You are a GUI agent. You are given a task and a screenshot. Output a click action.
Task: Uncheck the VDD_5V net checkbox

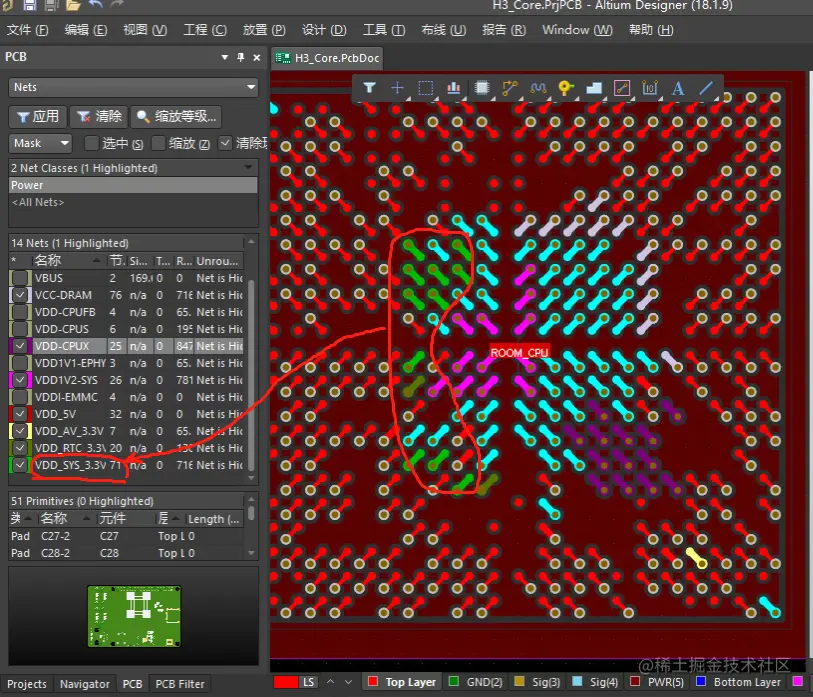20,414
